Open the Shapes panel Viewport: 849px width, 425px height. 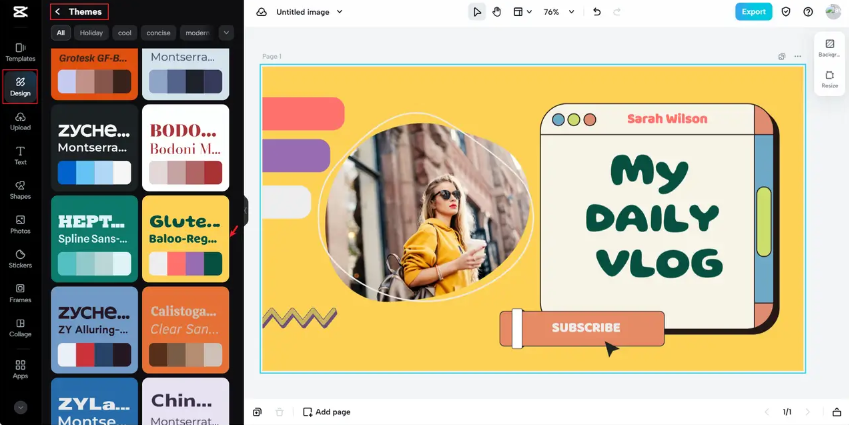(x=20, y=190)
